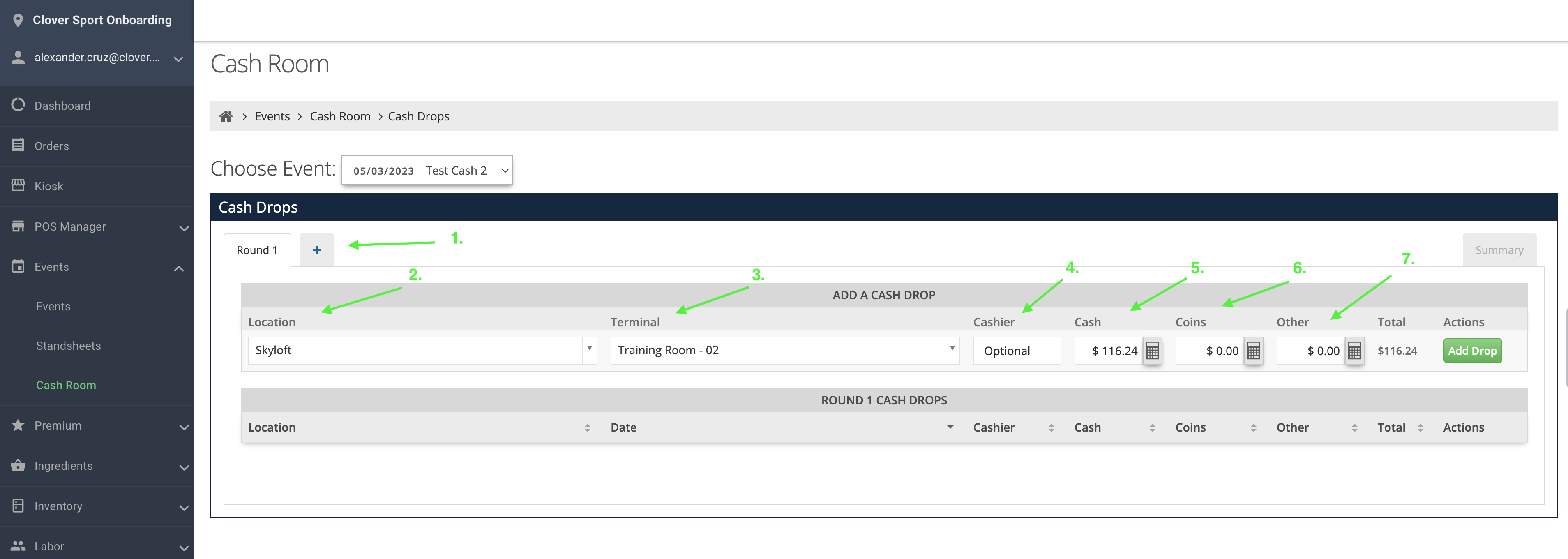Sort Round 1 drops by Coins arrows
The image size is (1568, 559).
pyautogui.click(x=1253, y=428)
